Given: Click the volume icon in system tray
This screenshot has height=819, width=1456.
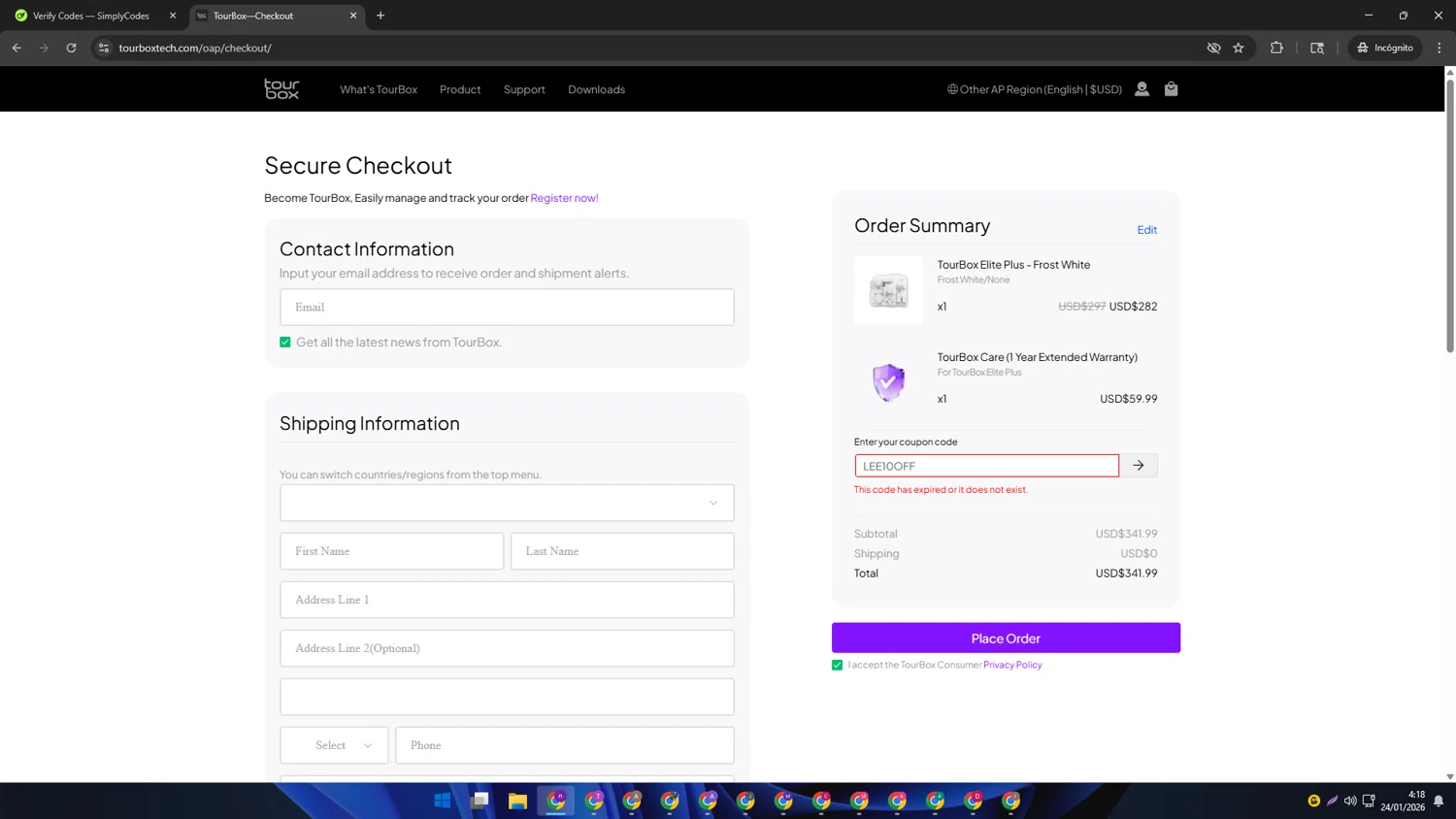Looking at the screenshot, I should [1350, 801].
